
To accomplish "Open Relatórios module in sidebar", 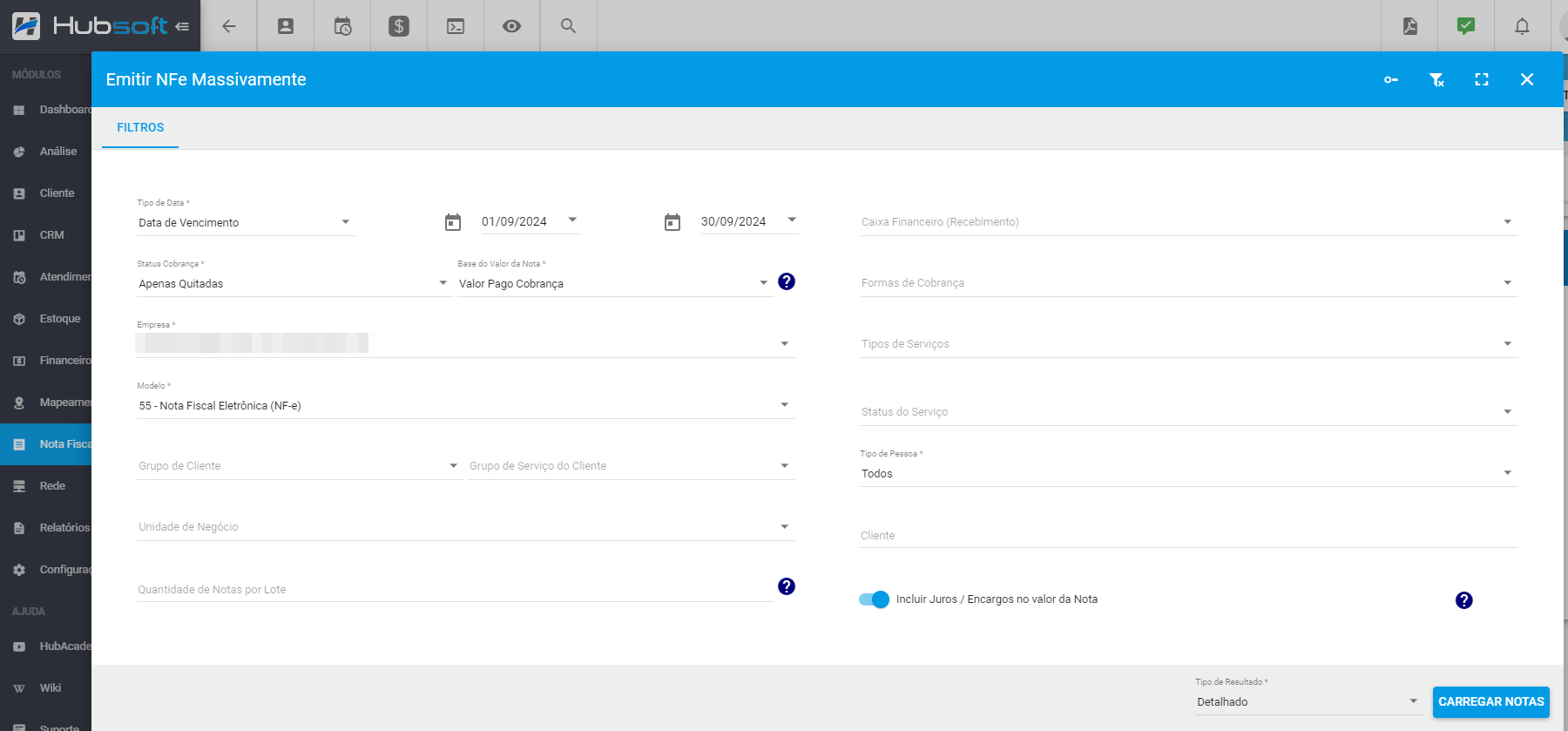I will click(45, 528).
